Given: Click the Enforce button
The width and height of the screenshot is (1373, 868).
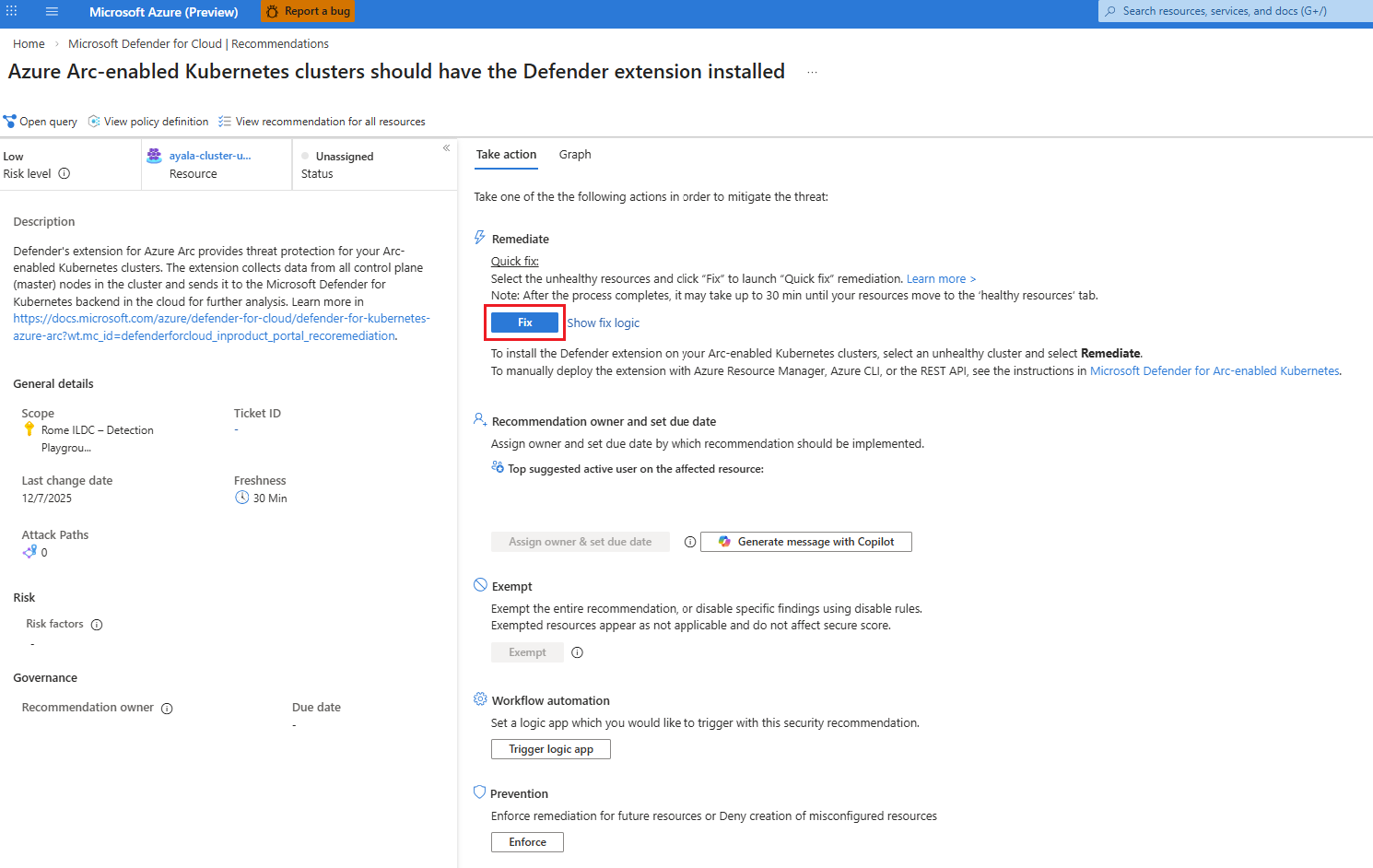Looking at the screenshot, I should point(527,842).
